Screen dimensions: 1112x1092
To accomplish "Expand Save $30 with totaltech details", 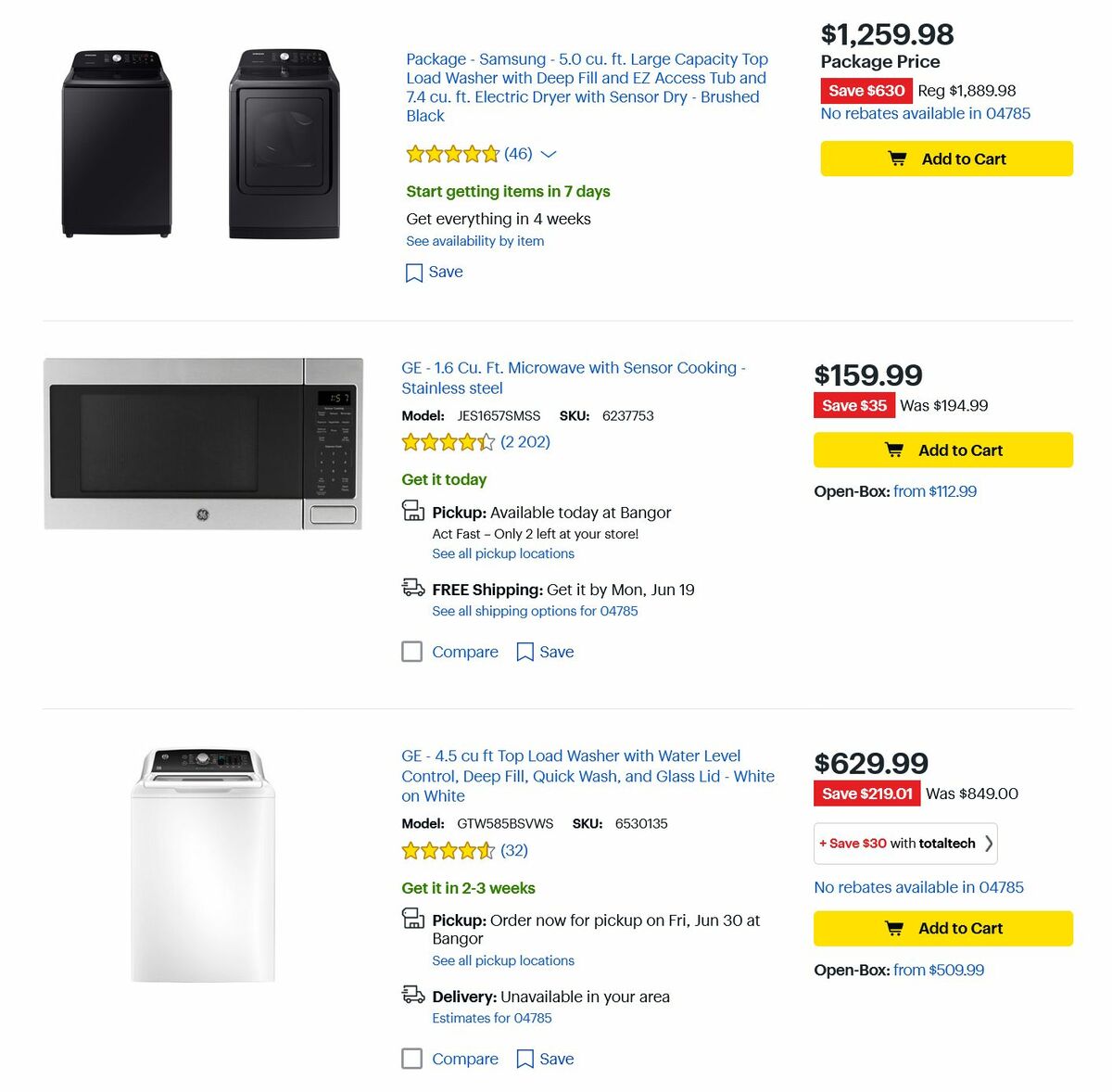I will click(x=904, y=843).
